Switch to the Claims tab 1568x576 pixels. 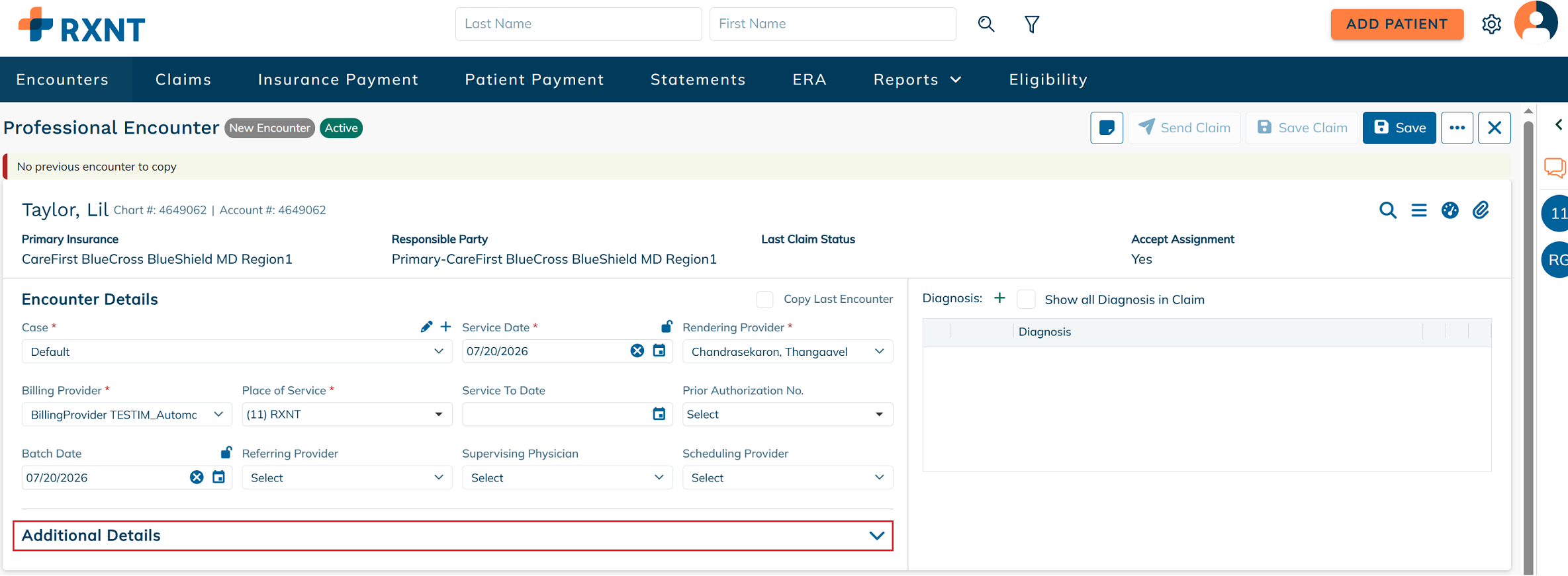point(183,79)
